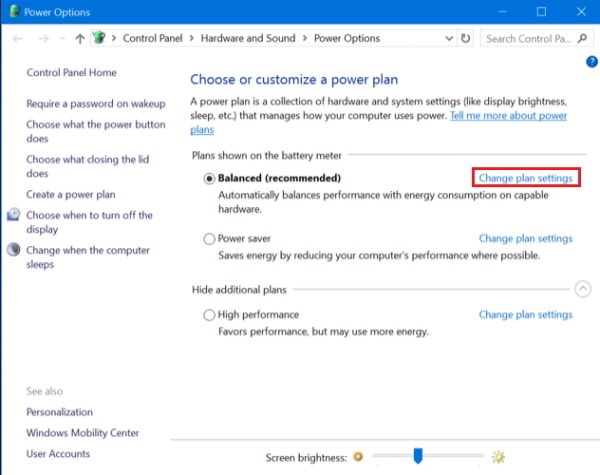Image resolution: width=600 pixels, height=475 pixels.
Task: Collapse additional plans with the chevron button
Action: coord(583,289)
